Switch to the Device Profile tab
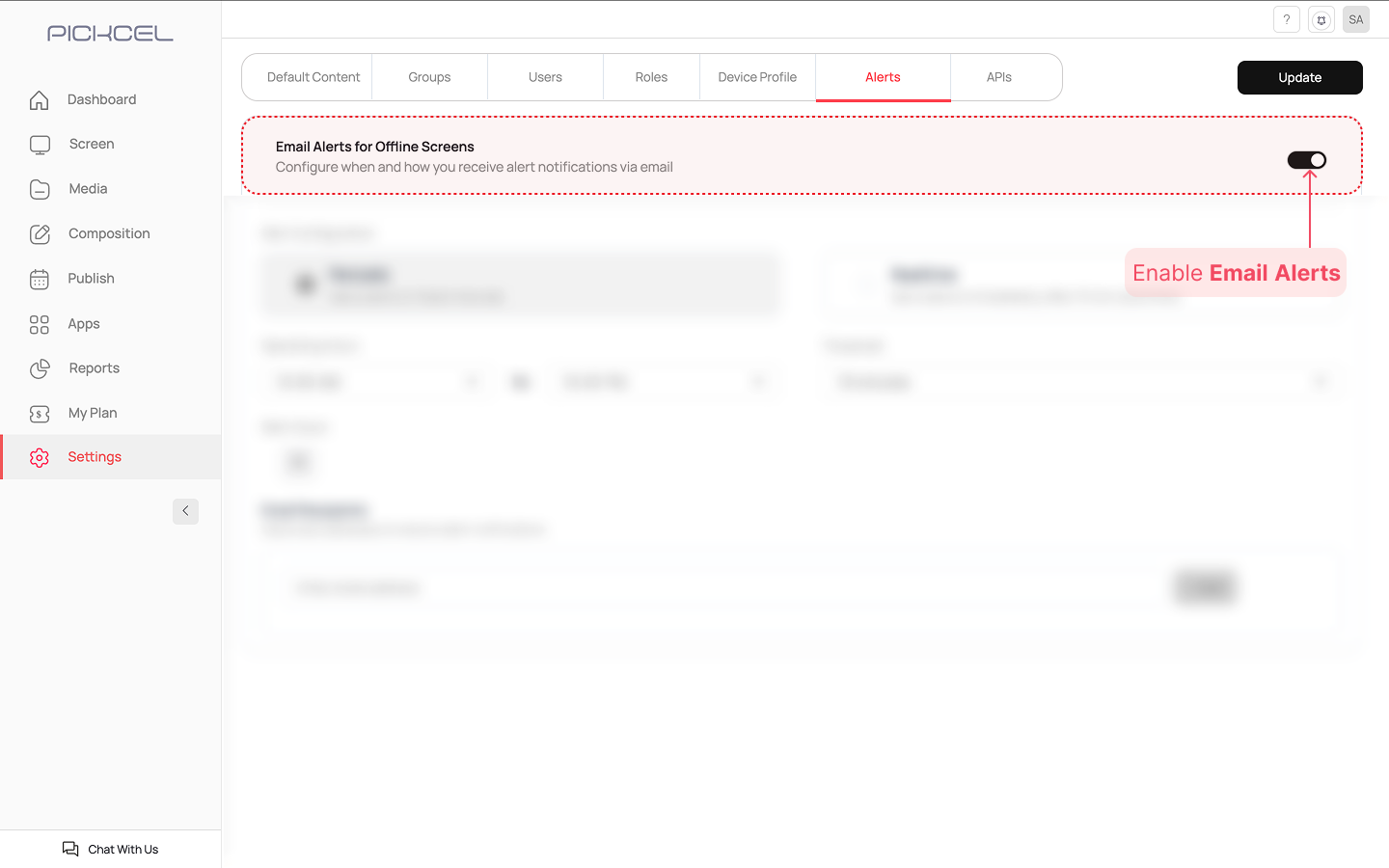 tap(757, 77)
